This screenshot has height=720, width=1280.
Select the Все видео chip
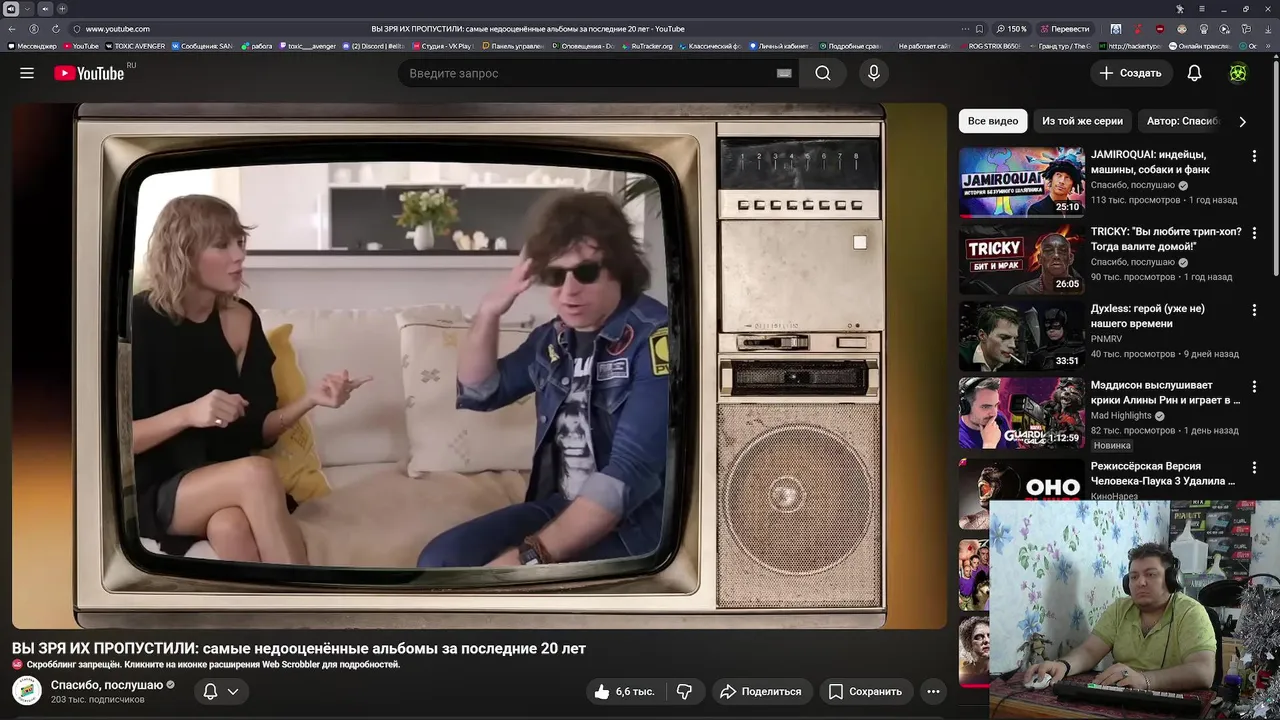993,121
